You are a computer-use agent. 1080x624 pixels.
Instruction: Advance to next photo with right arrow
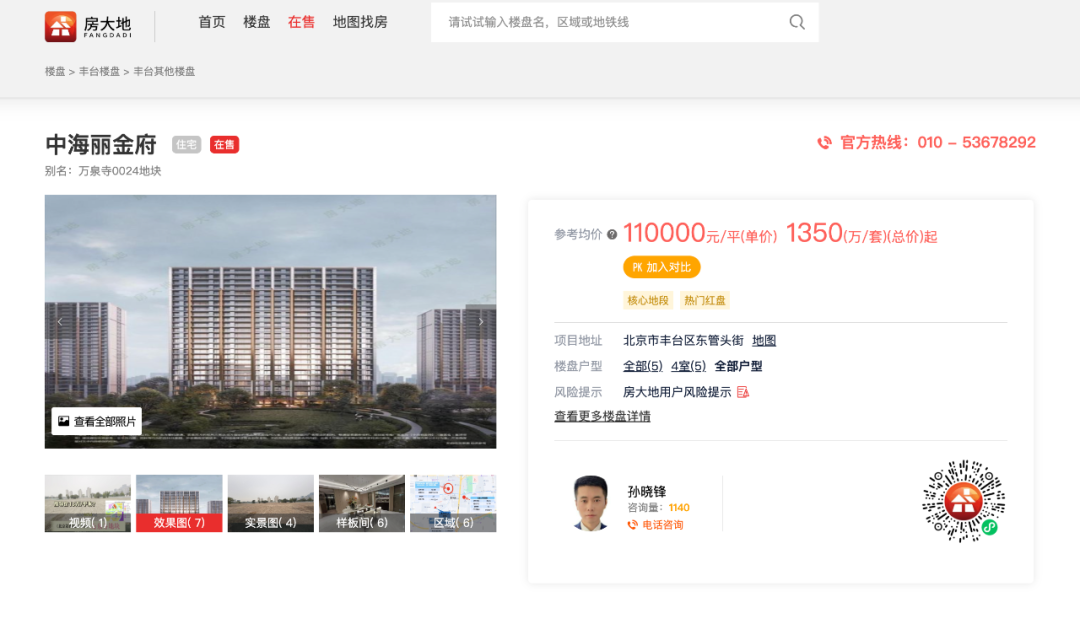481,322
